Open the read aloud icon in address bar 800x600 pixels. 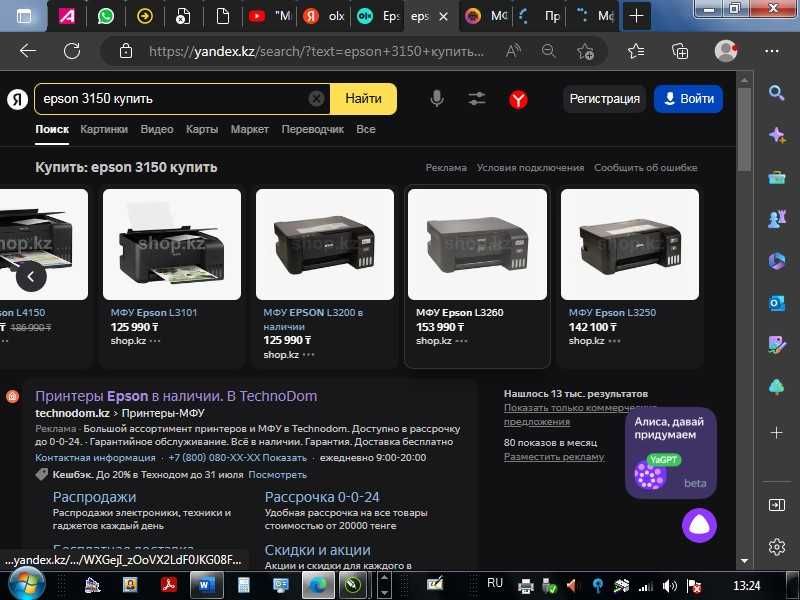tap(513, 51)
